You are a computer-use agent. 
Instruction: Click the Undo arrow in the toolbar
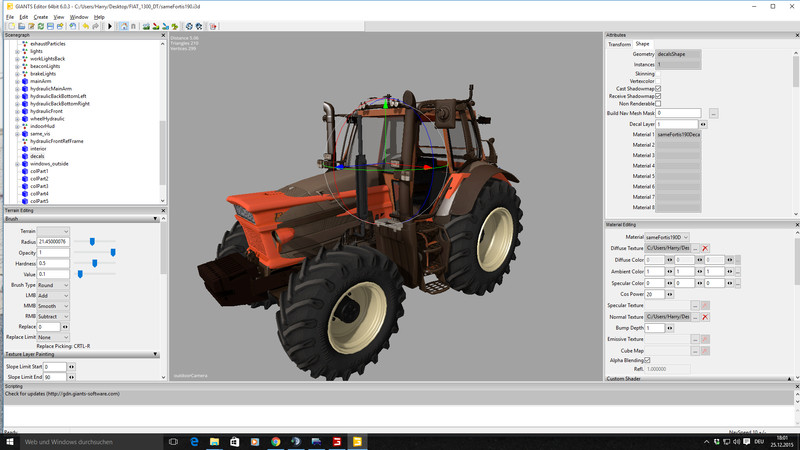coord(87,26)
